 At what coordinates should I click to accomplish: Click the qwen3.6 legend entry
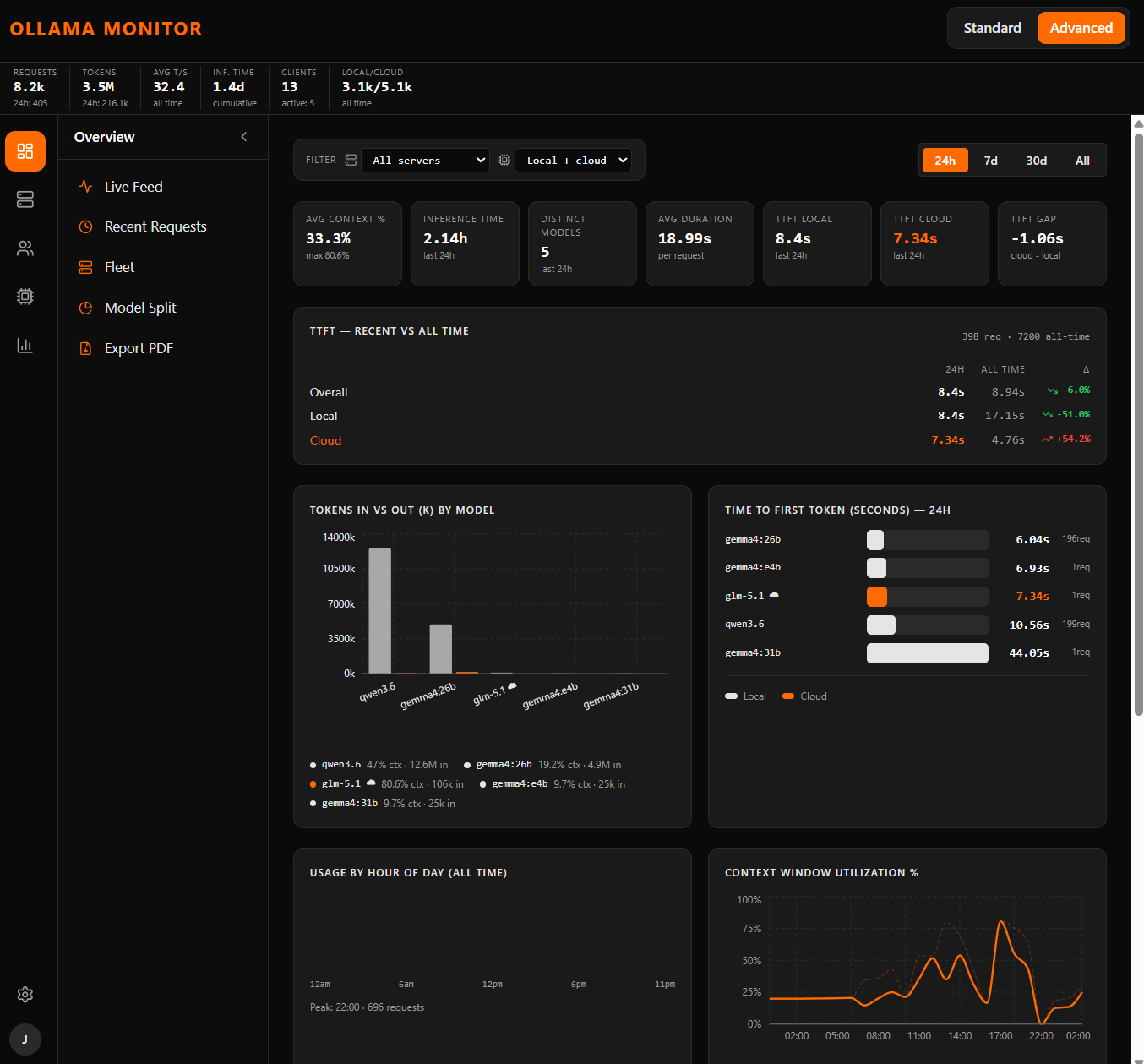379,764
